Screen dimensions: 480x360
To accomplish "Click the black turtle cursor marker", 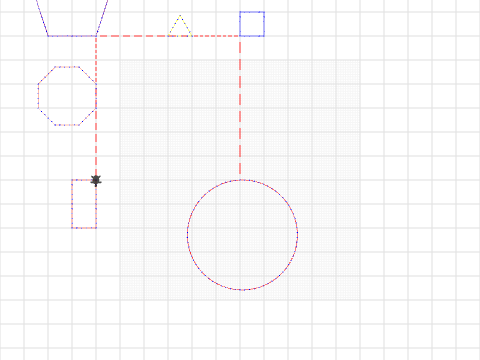I will pyautogui.click(x=96, y=180).
